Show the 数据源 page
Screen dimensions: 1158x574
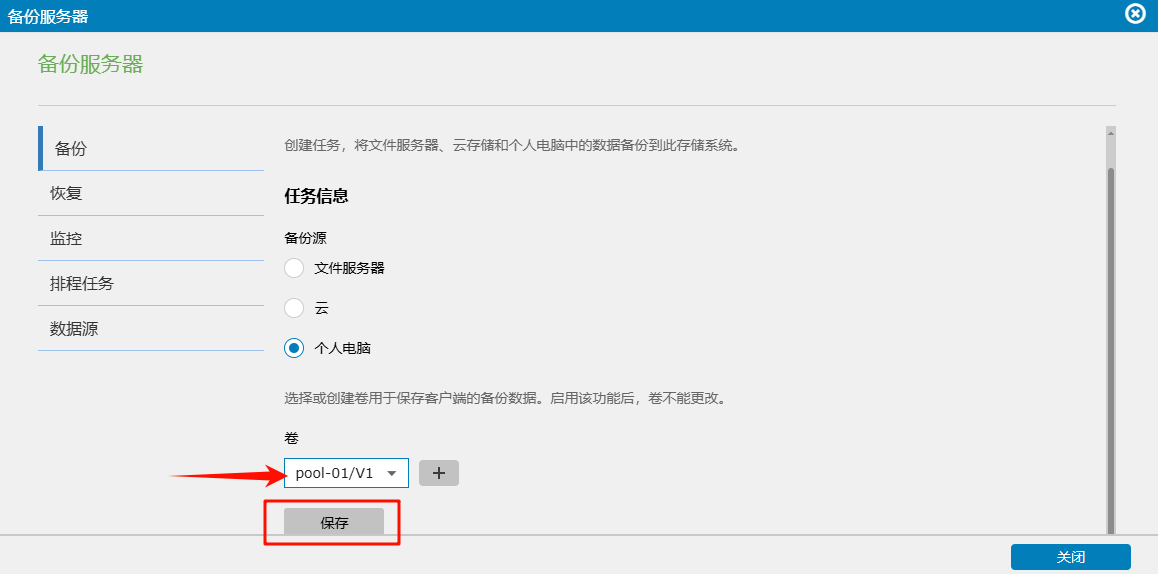(x=74, y=328)
